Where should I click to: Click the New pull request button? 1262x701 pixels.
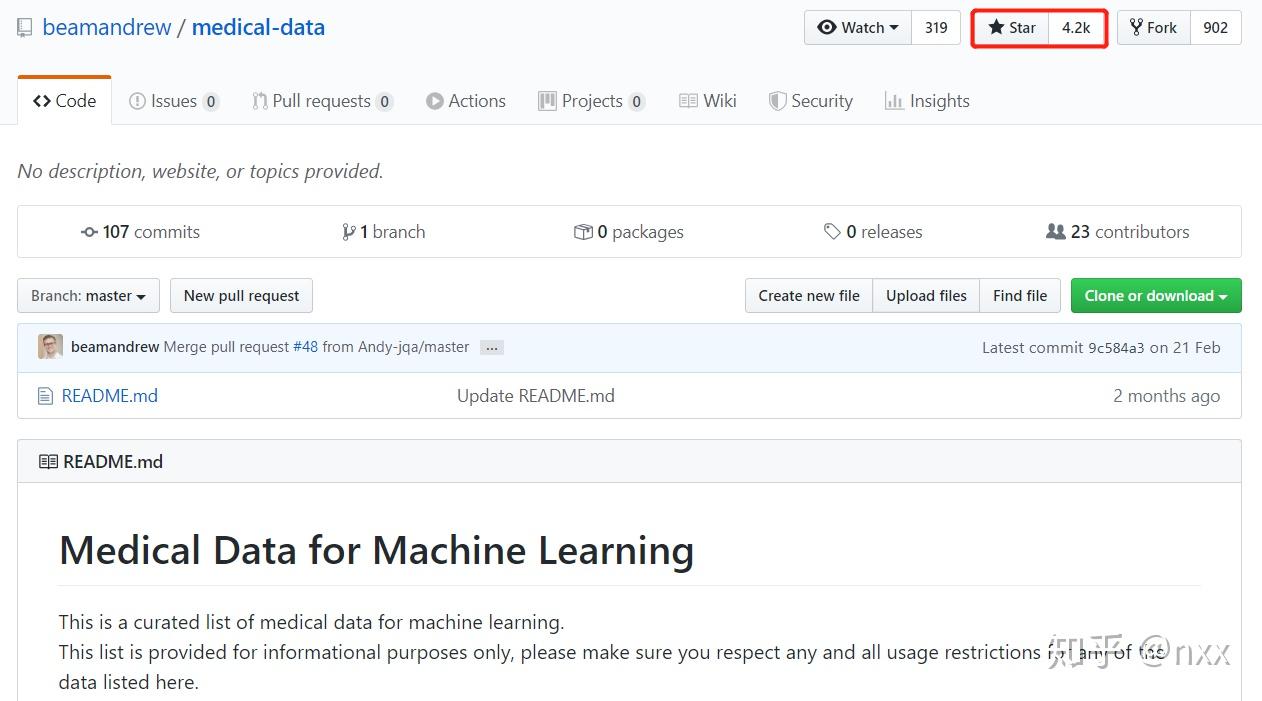click(x=241, y=296)
